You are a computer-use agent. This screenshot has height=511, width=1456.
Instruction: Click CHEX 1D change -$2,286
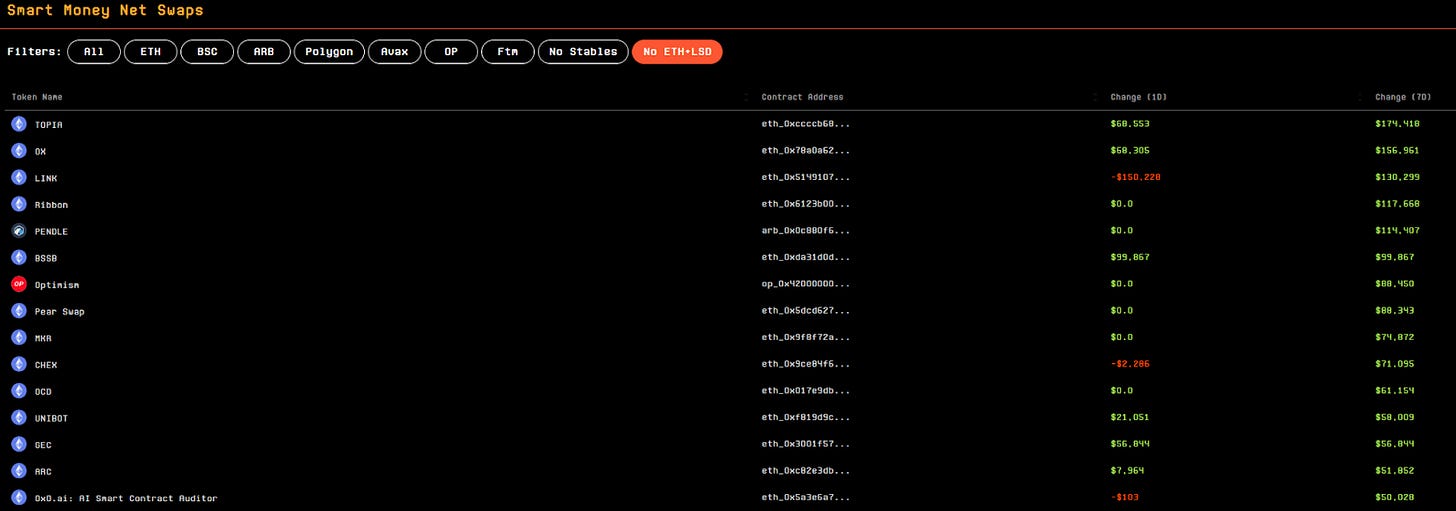click(x=1130, y=365)
